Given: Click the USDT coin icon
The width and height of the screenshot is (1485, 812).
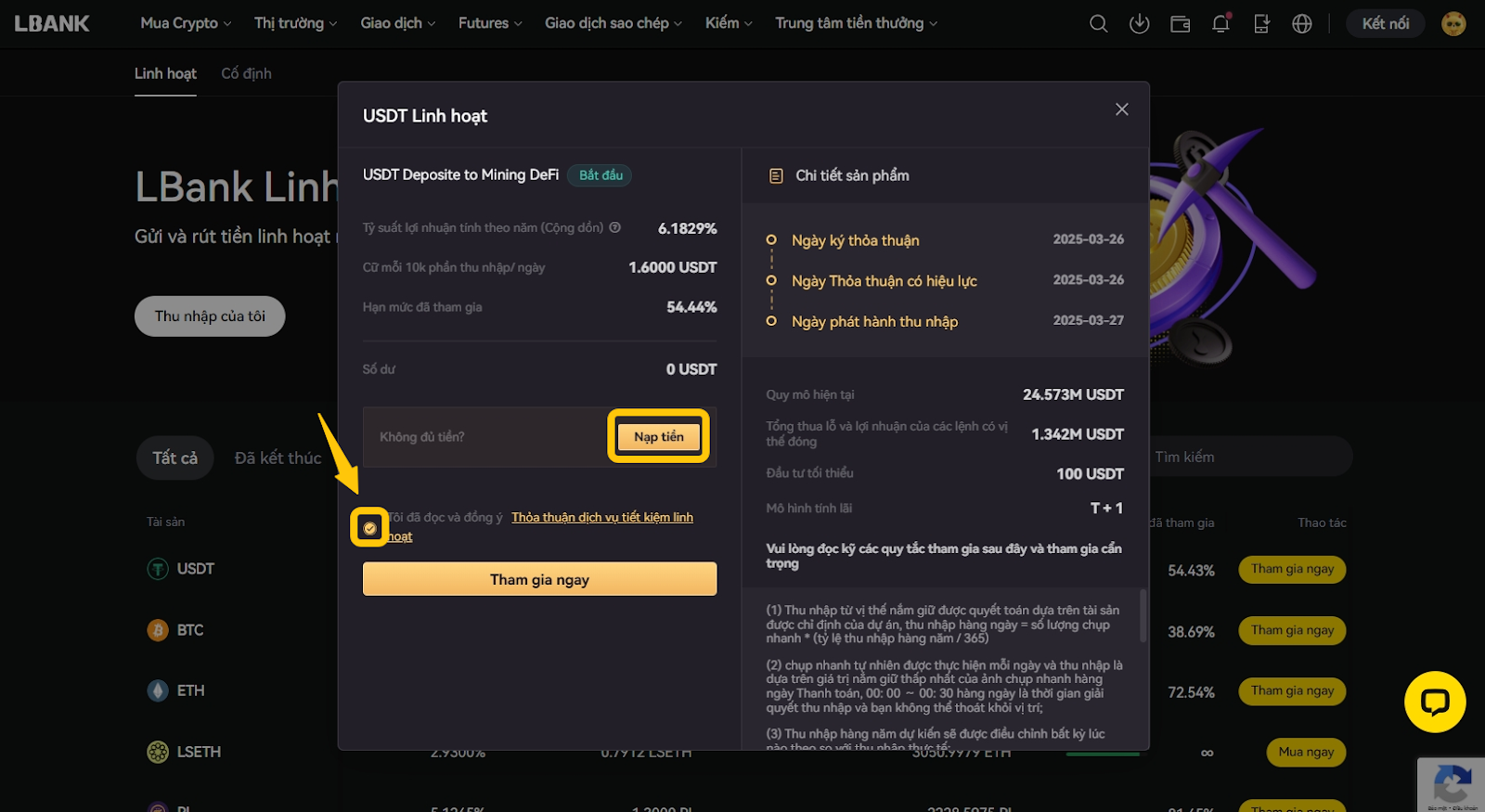Looking at the screenshot, I should (x=158, y=569).
